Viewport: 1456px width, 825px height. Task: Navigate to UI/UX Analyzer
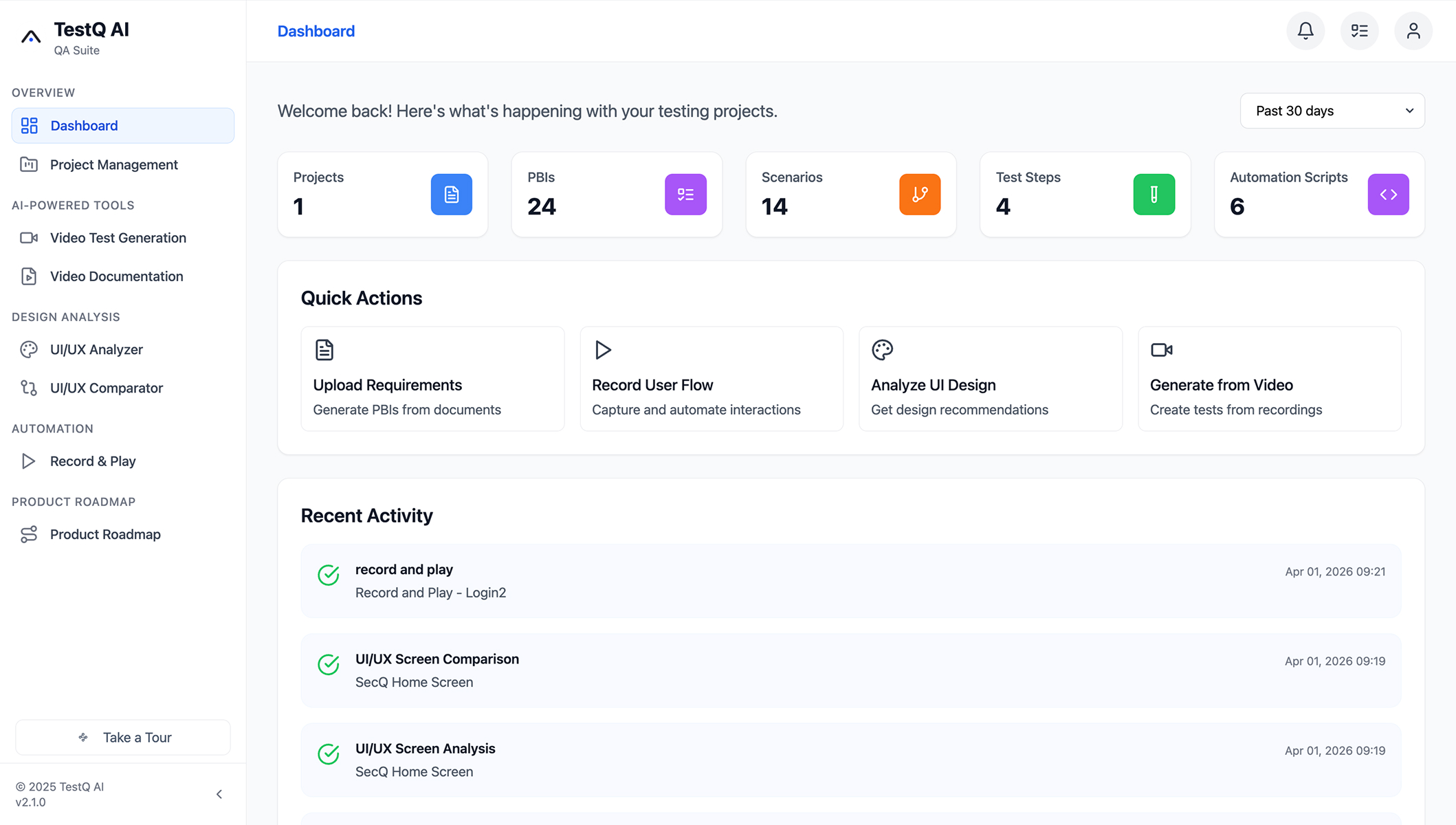click(123, 349)
